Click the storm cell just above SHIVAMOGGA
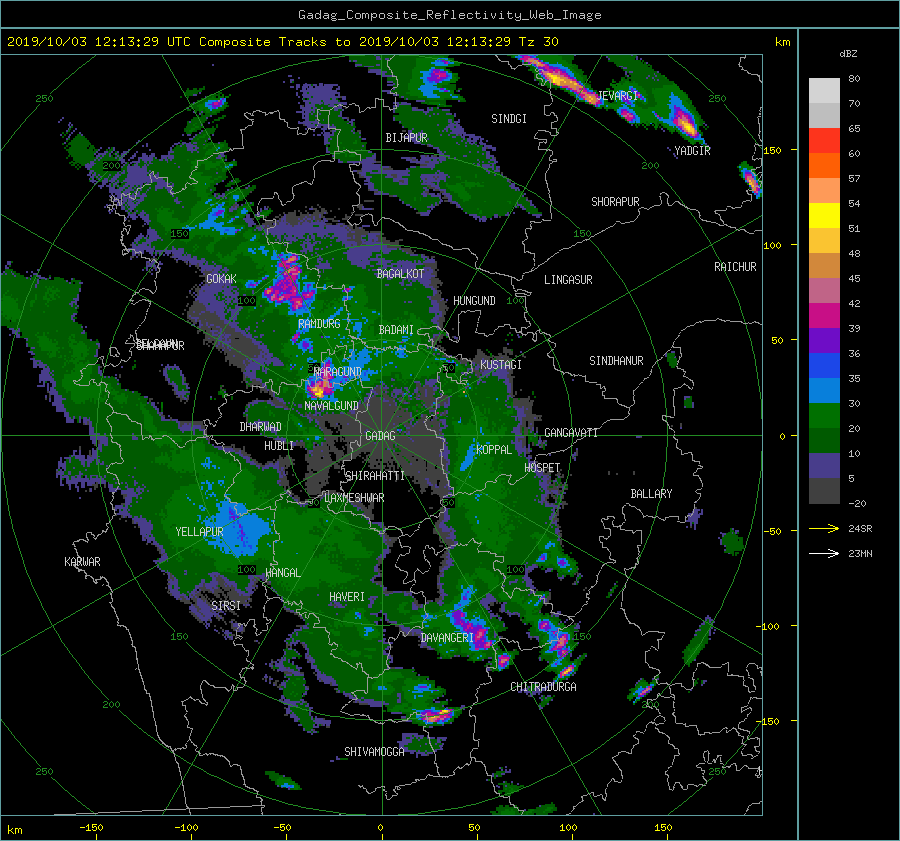 (436, 715)
